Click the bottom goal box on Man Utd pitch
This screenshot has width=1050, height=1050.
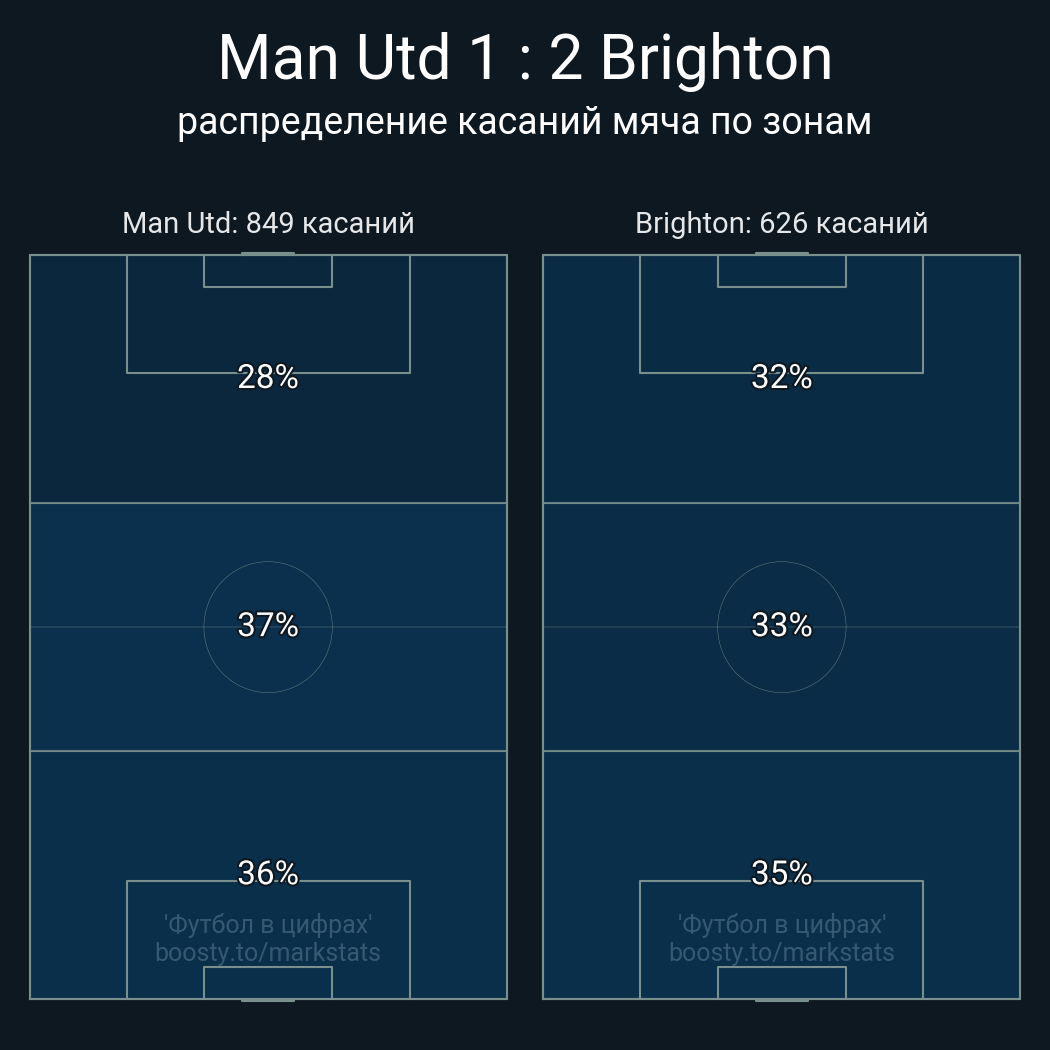(268, 982)
